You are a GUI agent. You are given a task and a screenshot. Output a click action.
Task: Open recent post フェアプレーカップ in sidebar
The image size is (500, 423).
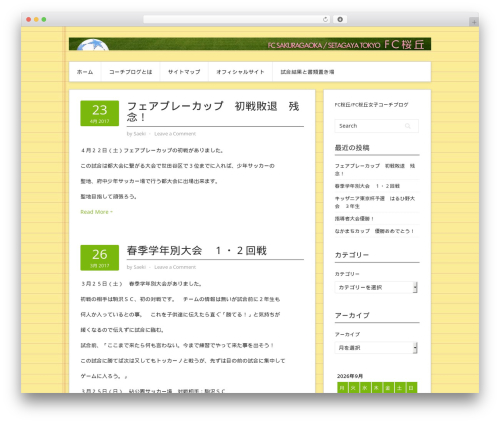pyautogui.click(x=375, y=170)
